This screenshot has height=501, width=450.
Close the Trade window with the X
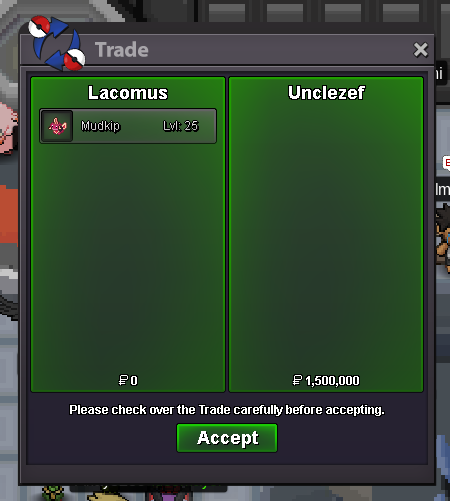(420, 50)
